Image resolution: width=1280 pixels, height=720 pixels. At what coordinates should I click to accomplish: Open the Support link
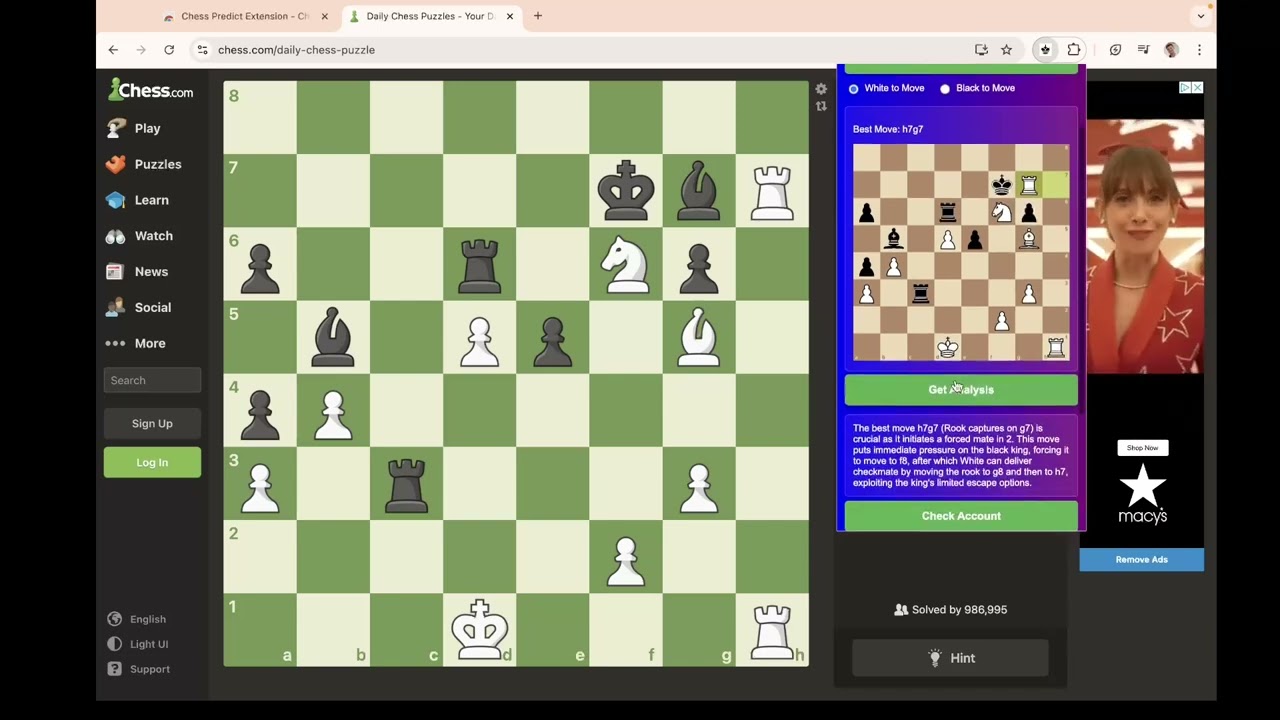coord(139,669)
